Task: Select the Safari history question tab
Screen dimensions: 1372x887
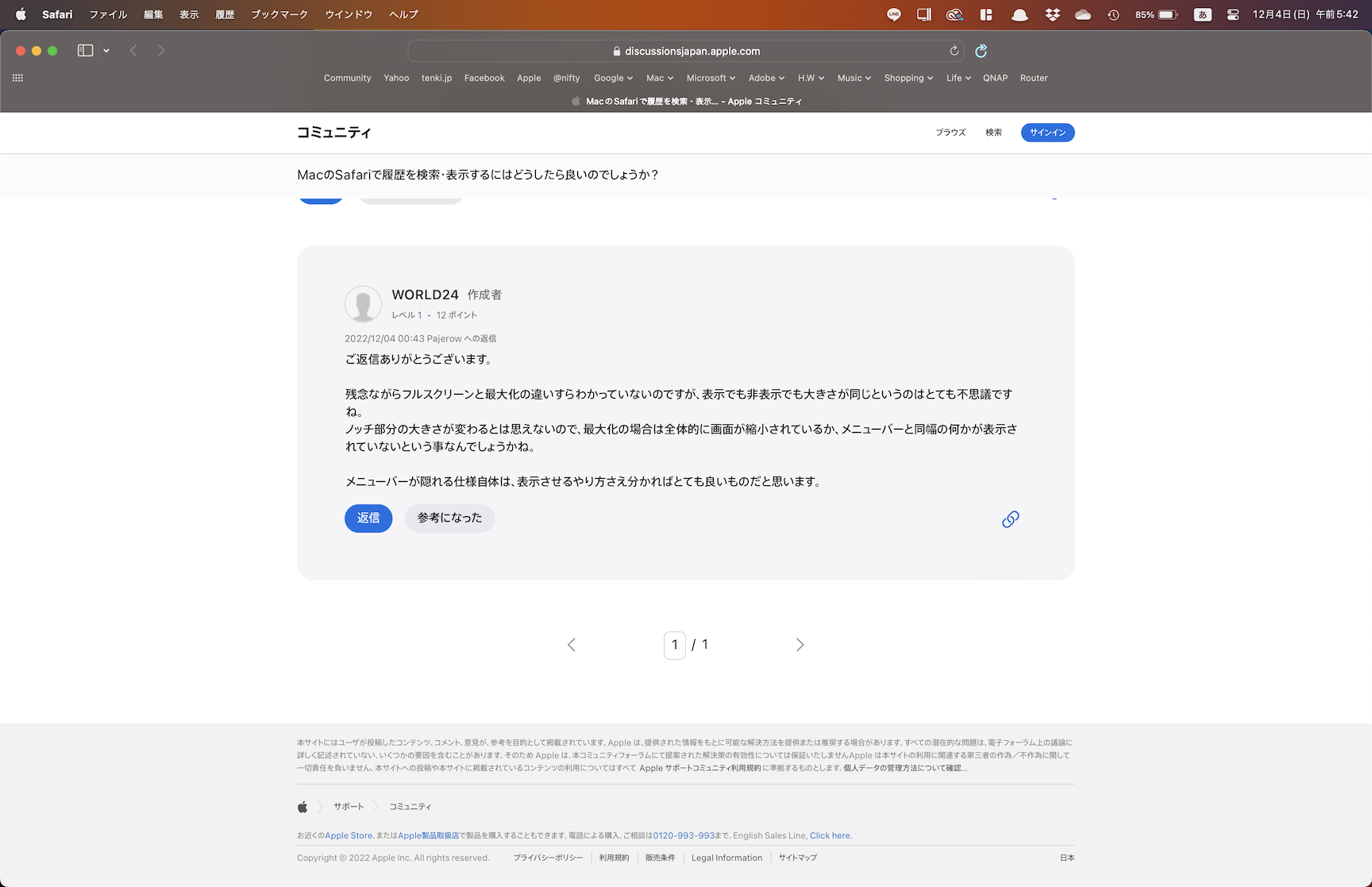Action: coord(686,101)
